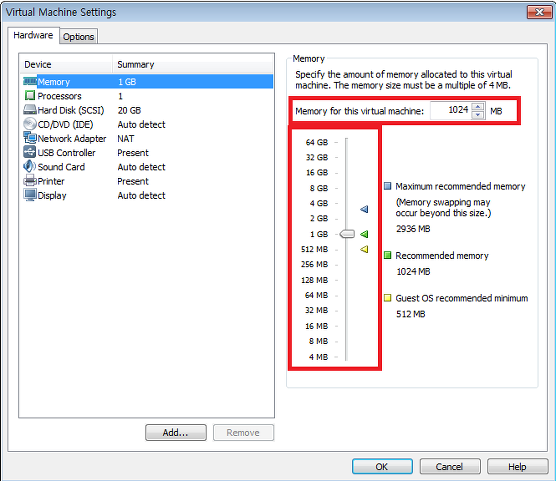Click the Display monitor icon
The image size is (556, 481).
[x=30, y=195]
